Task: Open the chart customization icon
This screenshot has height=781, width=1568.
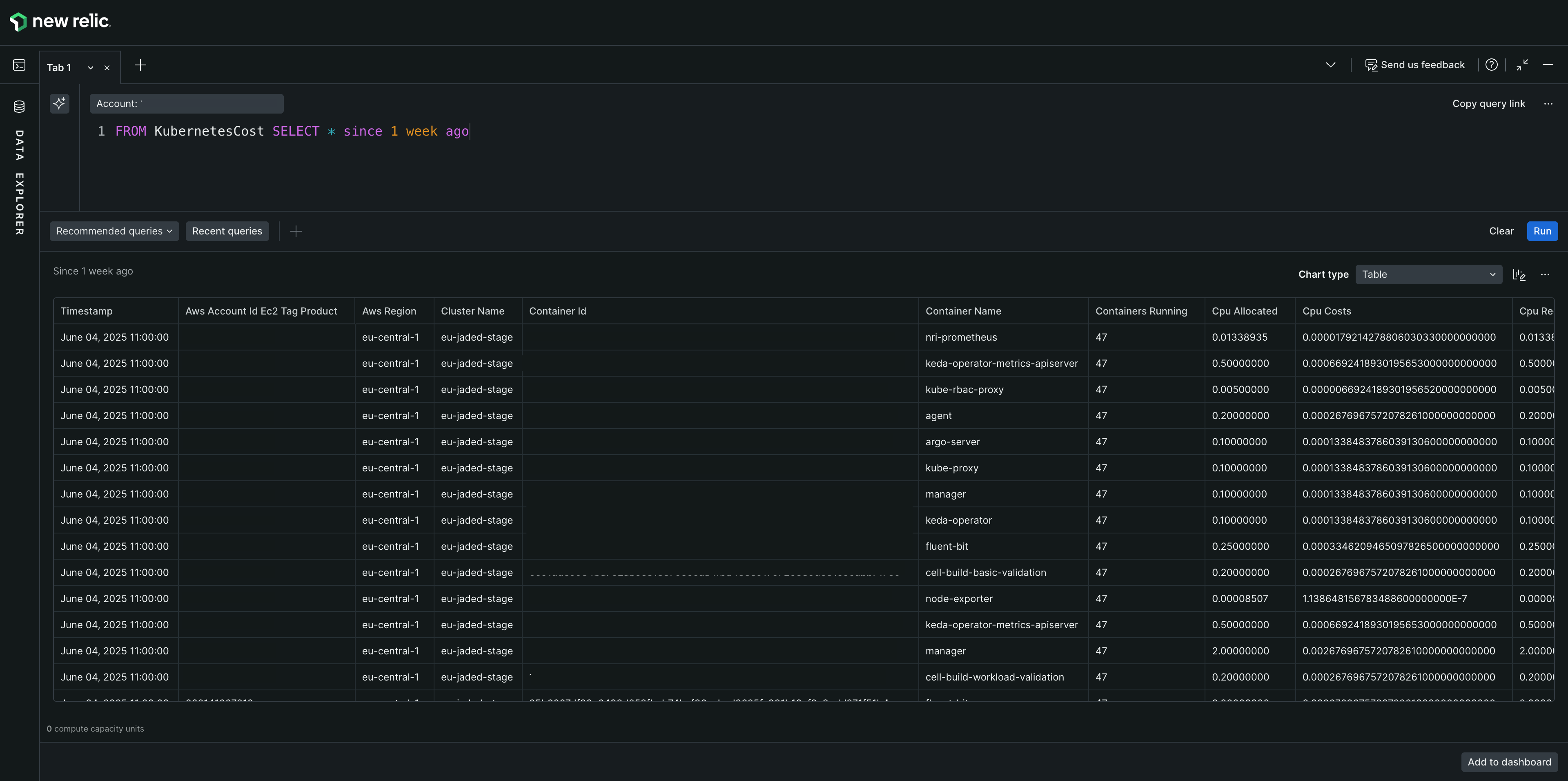Action: tap(1519, 274)
